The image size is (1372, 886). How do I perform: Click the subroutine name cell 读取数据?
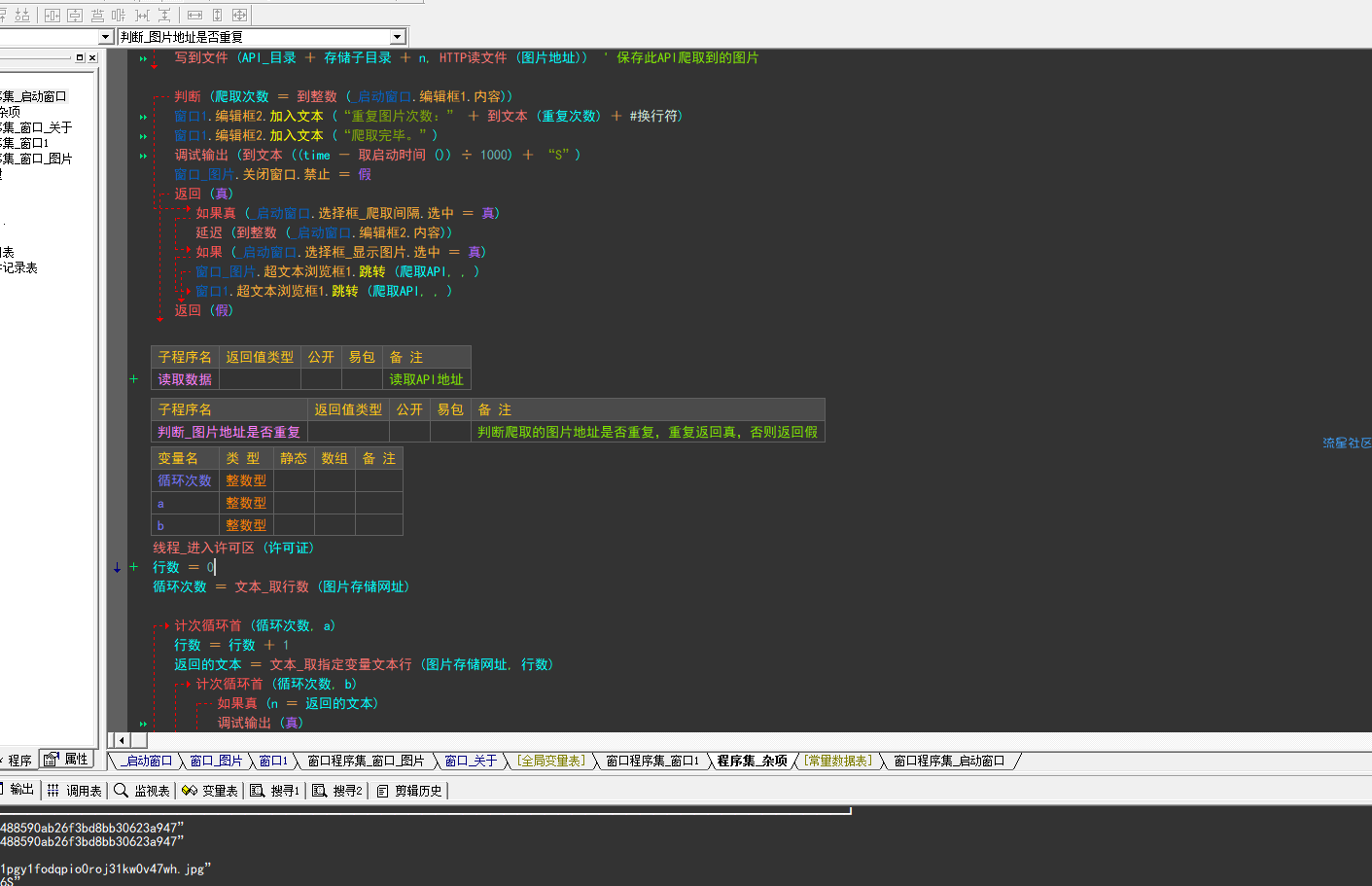[185, 379]
